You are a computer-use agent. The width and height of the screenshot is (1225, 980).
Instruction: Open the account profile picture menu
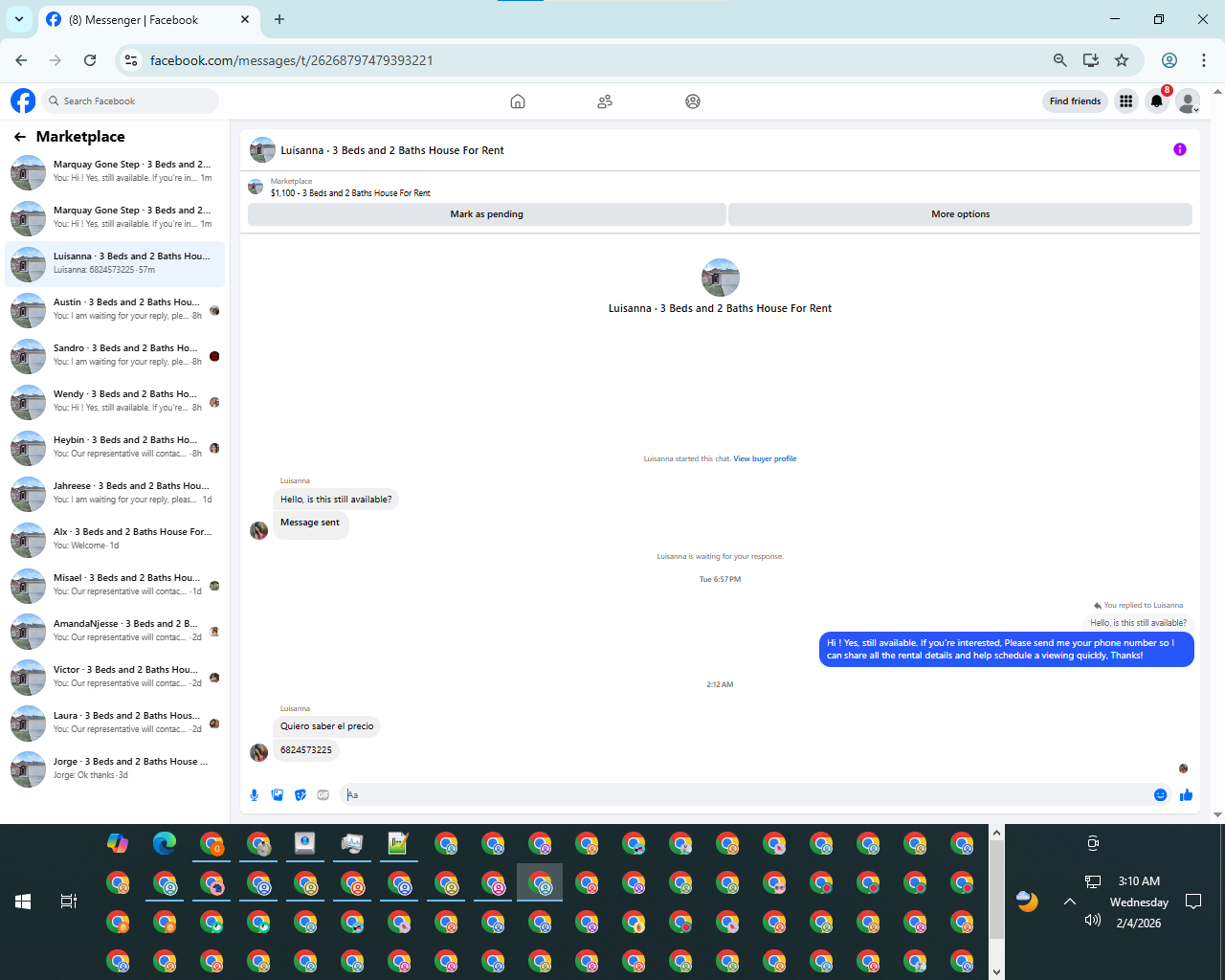pos(1188,101)
